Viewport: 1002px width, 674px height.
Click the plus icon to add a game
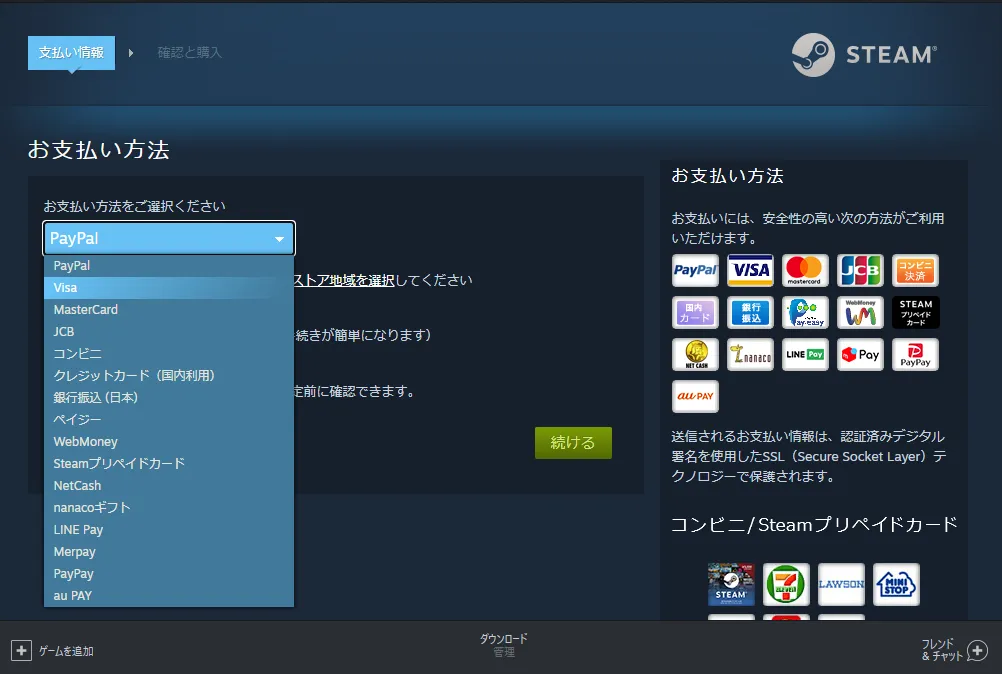[21, 651]
